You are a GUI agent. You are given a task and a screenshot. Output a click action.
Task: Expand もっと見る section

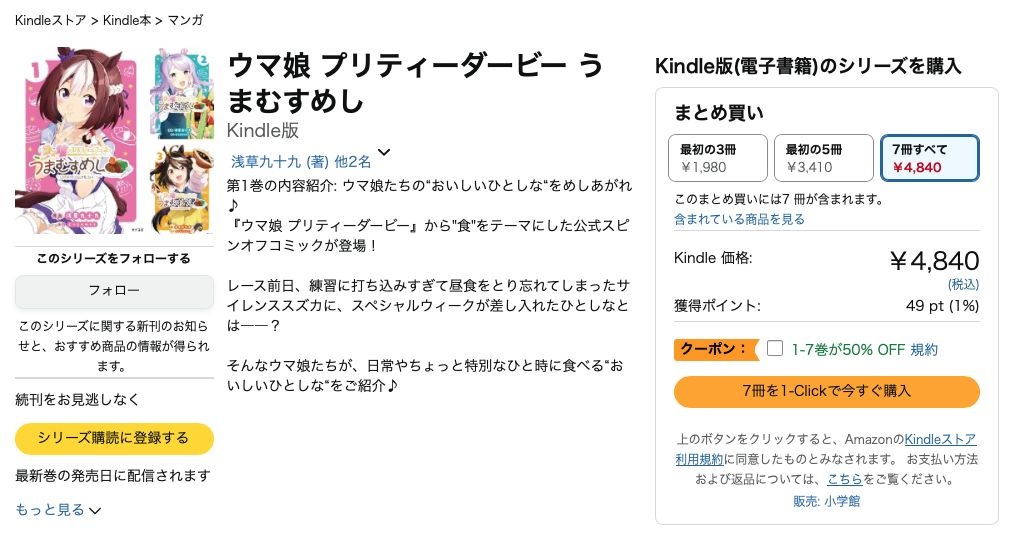tap(58, 510)
